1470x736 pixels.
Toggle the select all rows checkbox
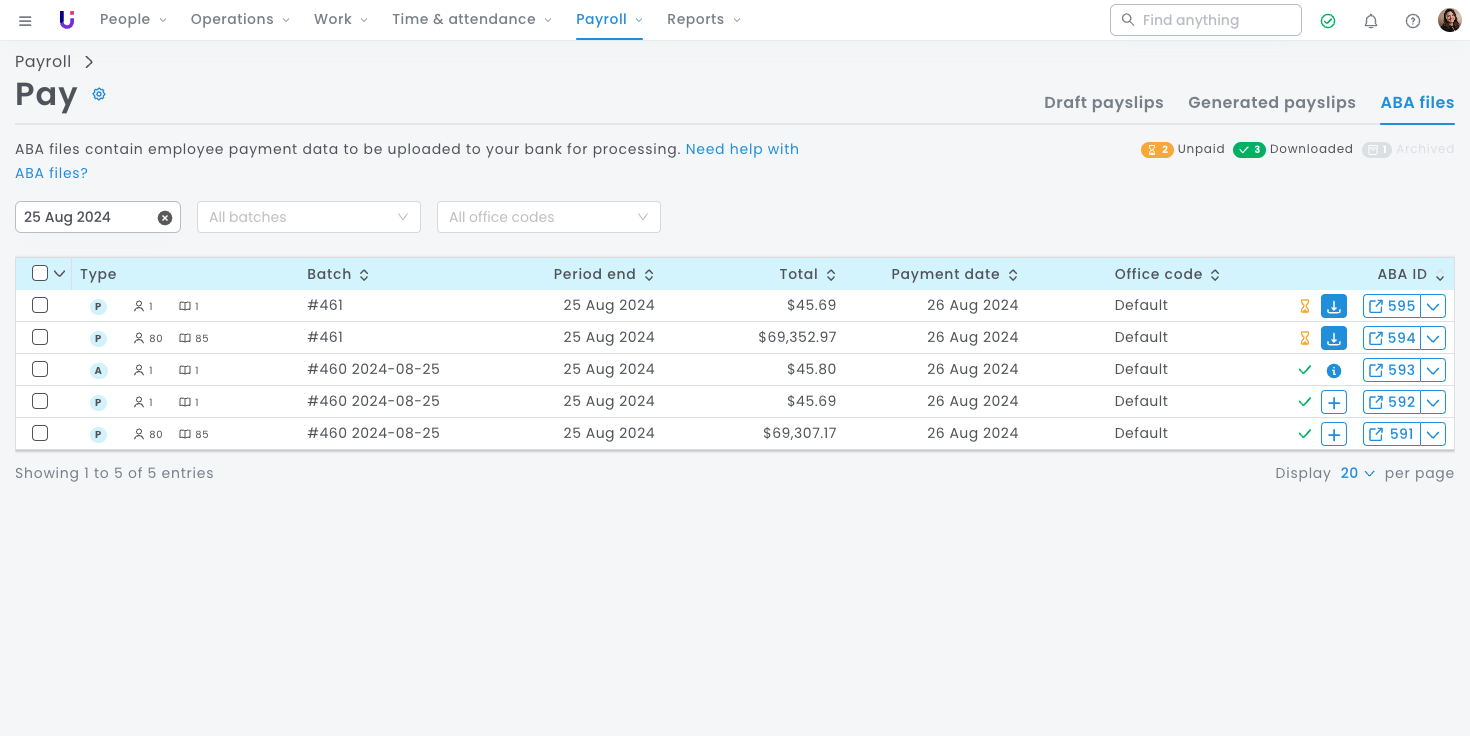pyautogui.click(x=40, y=273)
